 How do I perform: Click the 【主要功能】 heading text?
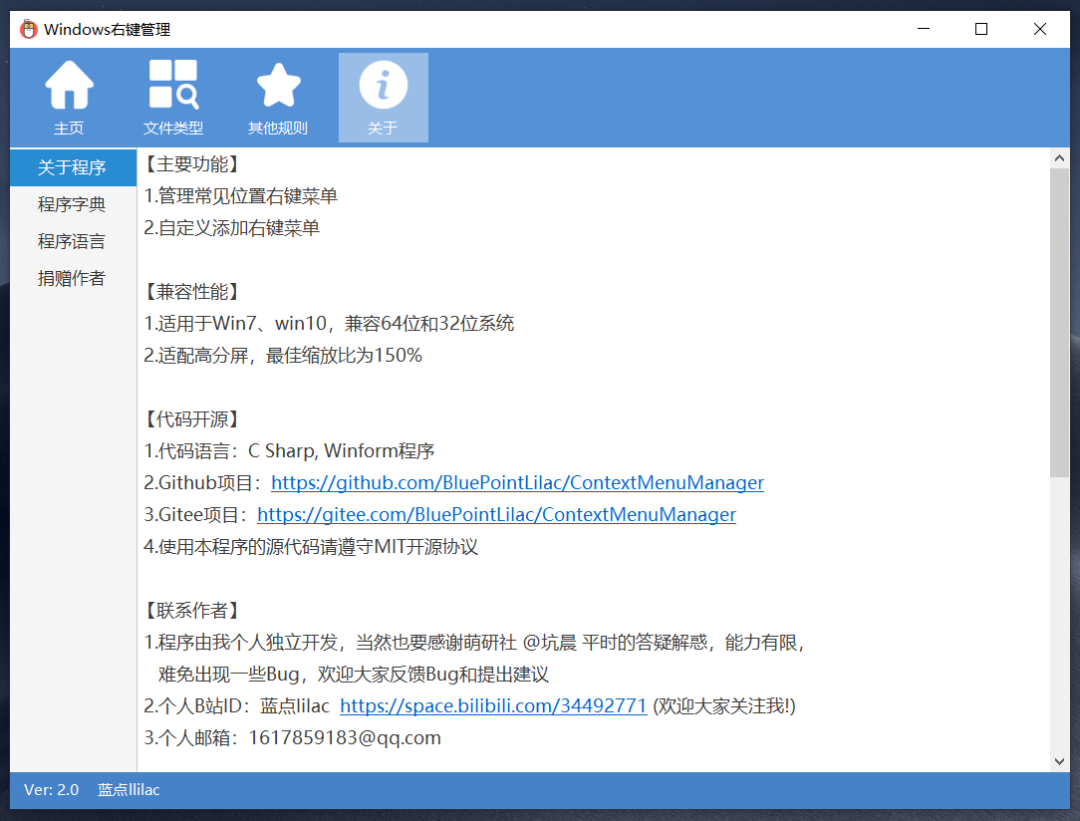point(191,164)
